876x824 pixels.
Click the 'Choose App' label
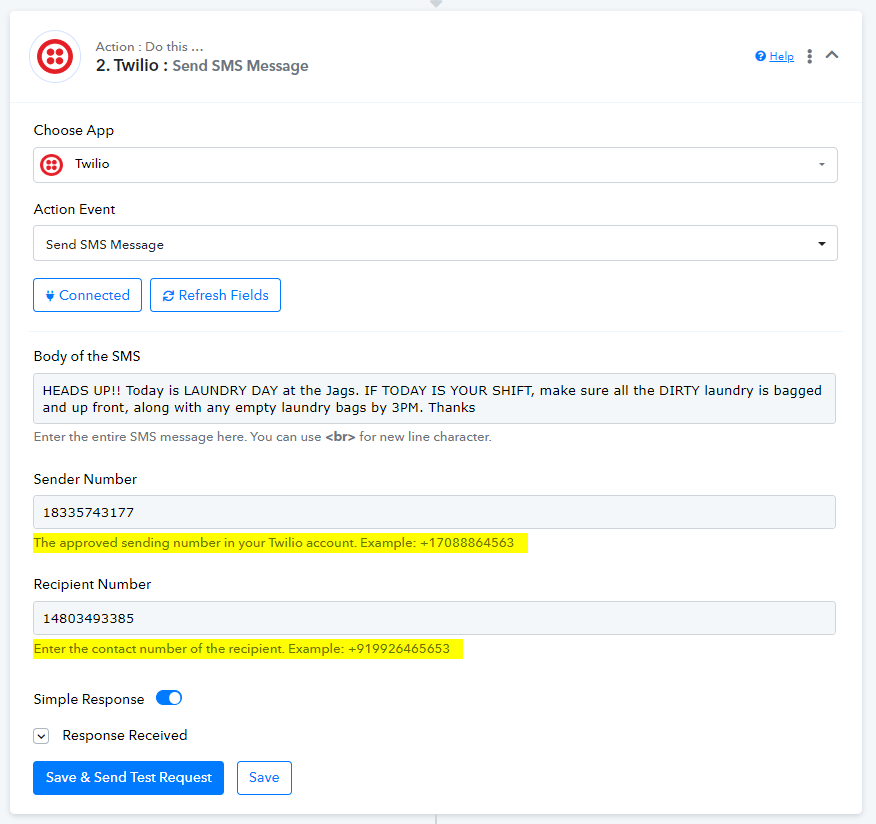coord(74,130)
